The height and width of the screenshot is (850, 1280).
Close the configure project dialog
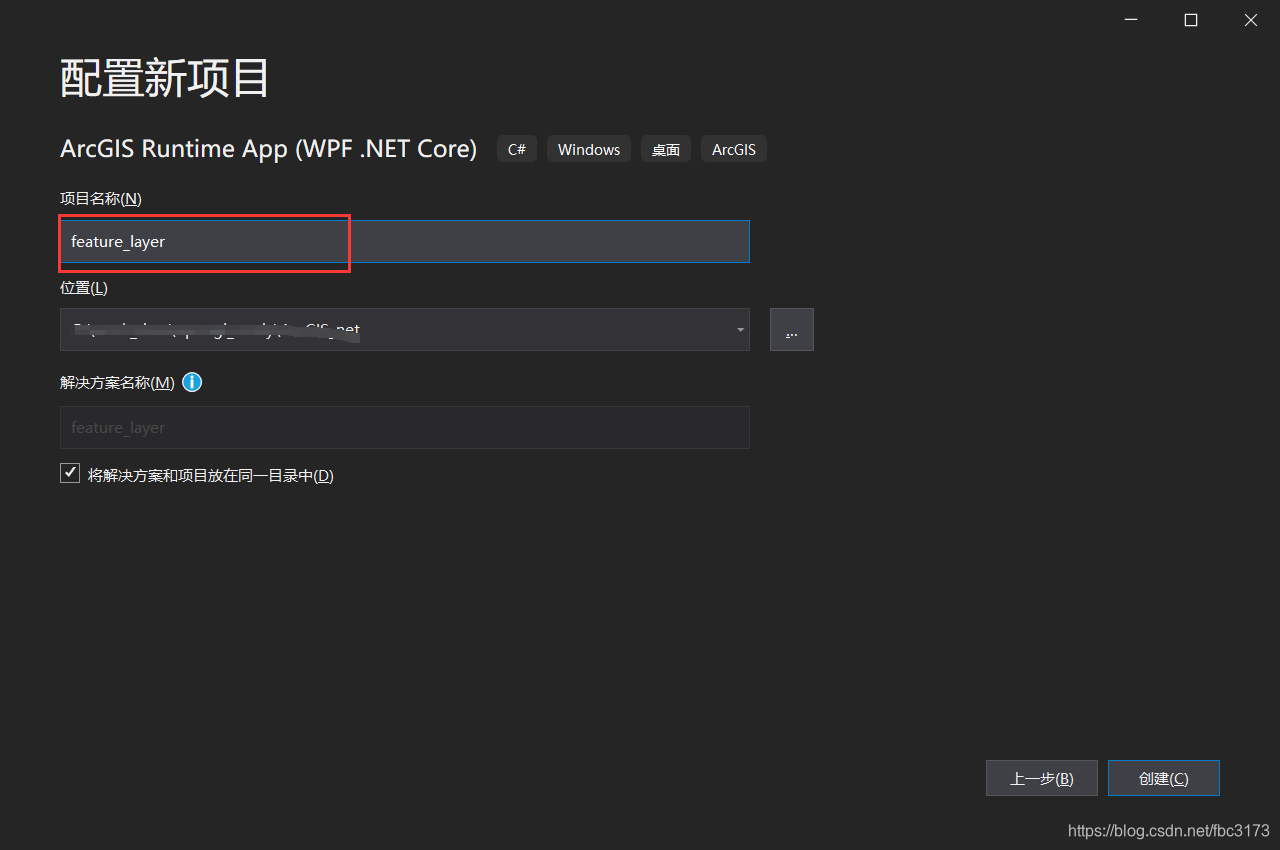click(1250, 20)
